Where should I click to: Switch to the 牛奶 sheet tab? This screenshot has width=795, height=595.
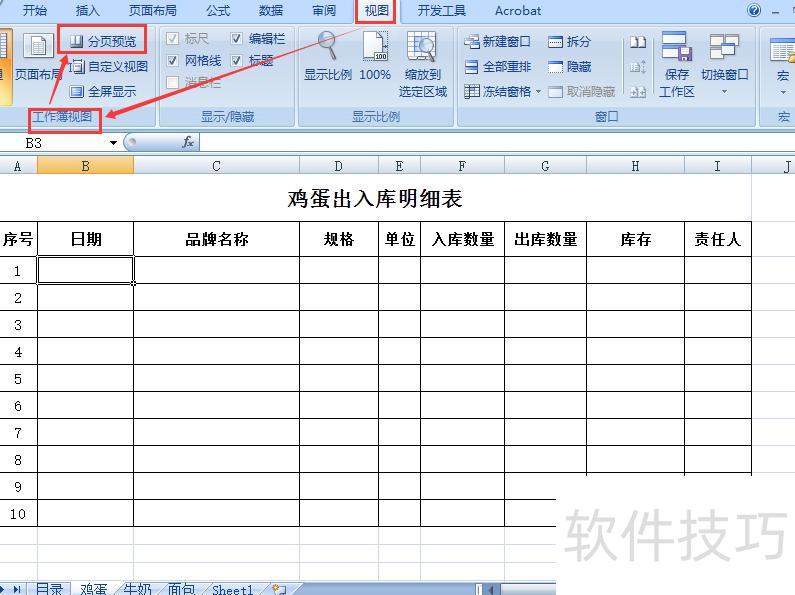click(x=137, y=589)
